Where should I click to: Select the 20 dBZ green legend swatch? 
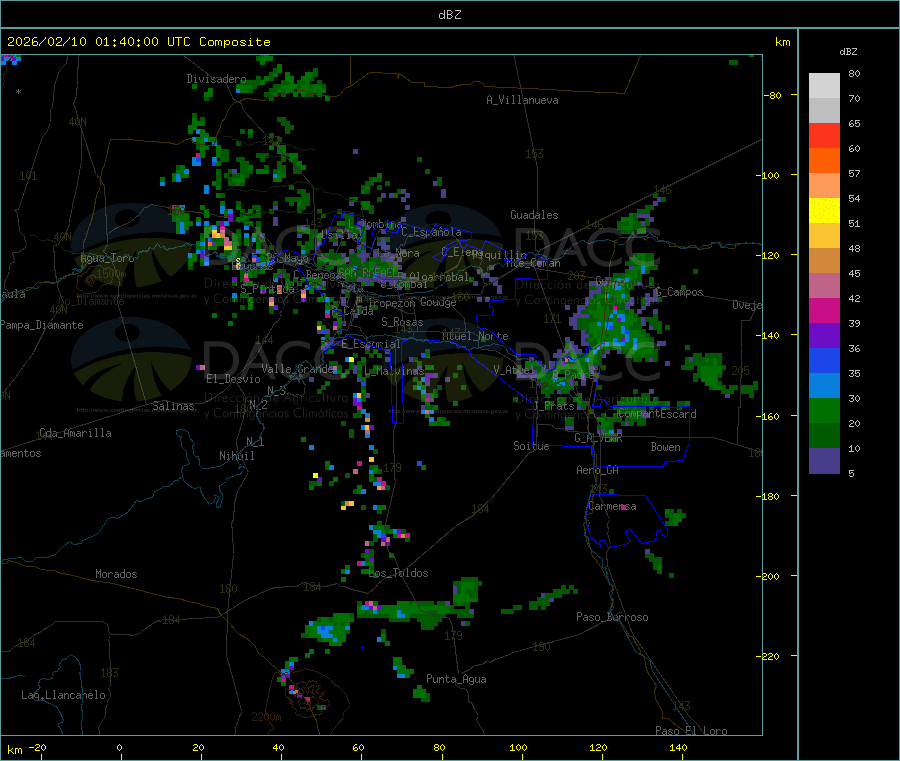[824, 410]
